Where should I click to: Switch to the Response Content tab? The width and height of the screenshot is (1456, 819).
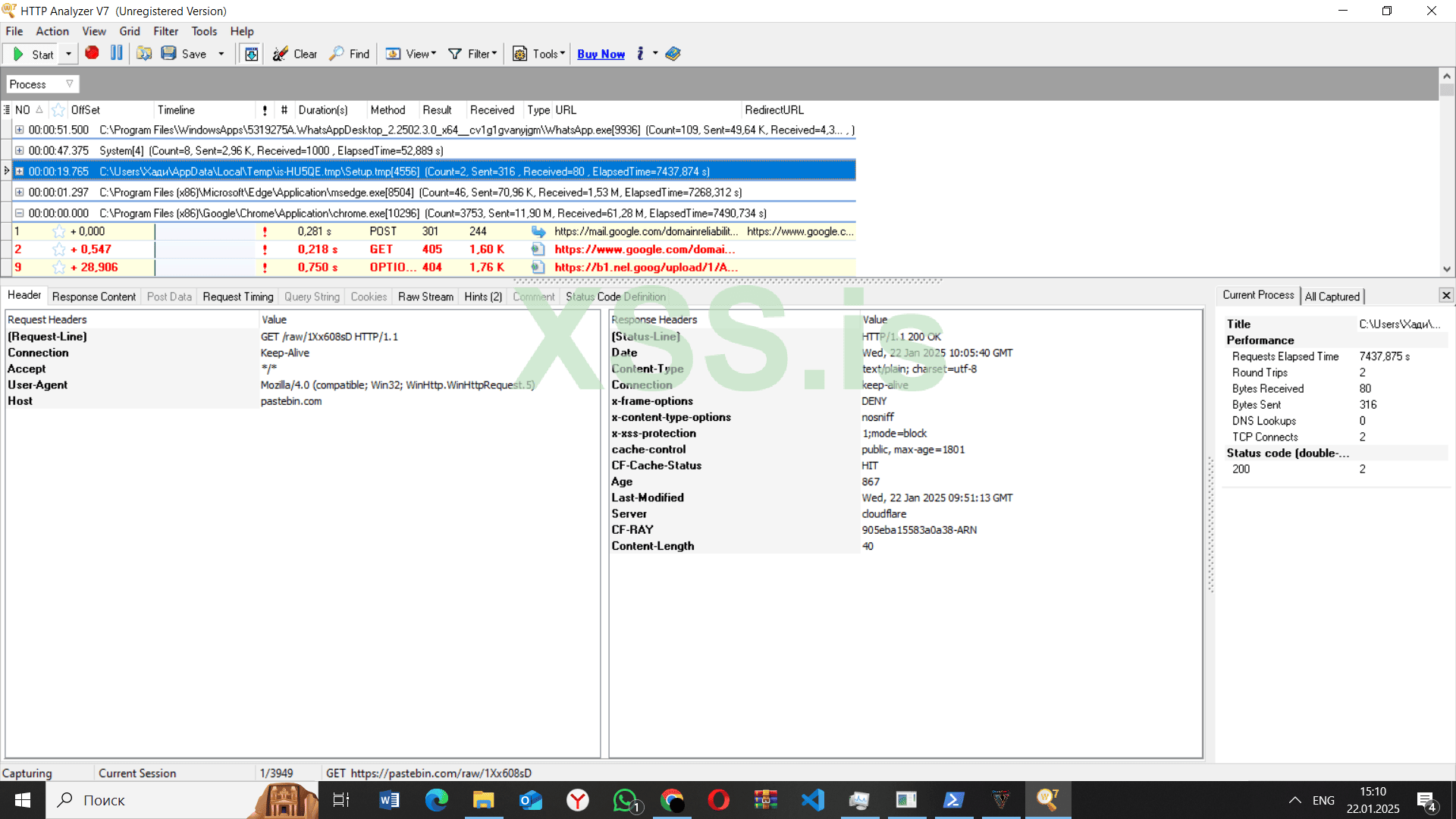pos(94,297)
